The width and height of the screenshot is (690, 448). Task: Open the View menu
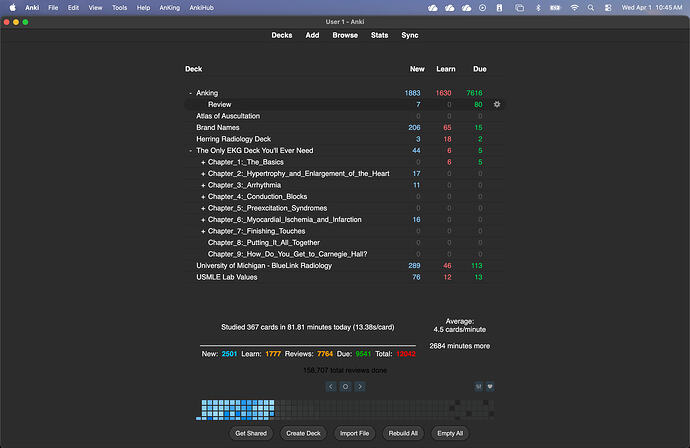point(95,7)
